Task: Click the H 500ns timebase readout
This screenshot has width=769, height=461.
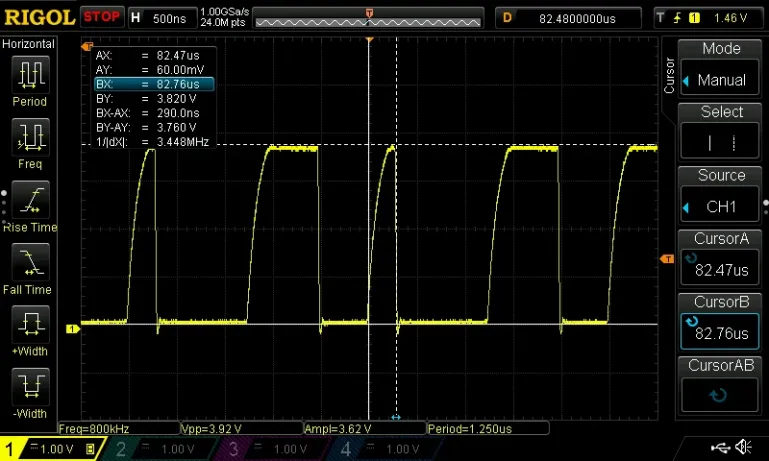Action: [162, 19]
